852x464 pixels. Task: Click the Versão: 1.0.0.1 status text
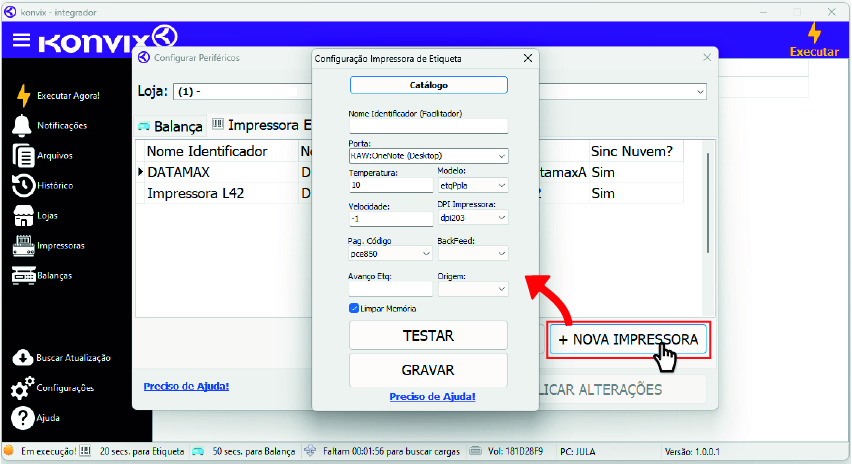click(692, 452)
